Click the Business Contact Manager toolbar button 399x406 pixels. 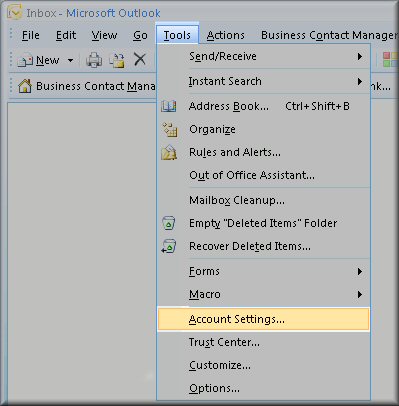(87, 86)
